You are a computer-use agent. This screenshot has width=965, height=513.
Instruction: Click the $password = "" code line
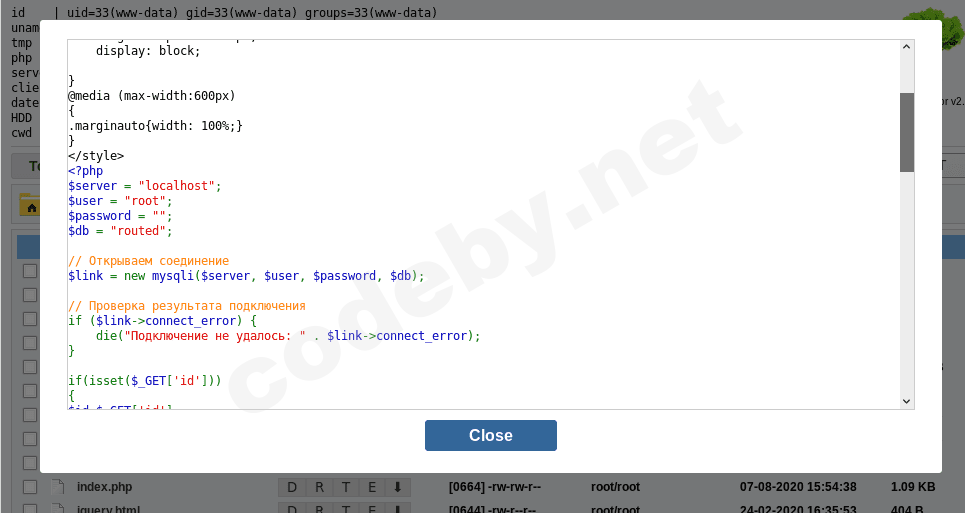[121, 216]
